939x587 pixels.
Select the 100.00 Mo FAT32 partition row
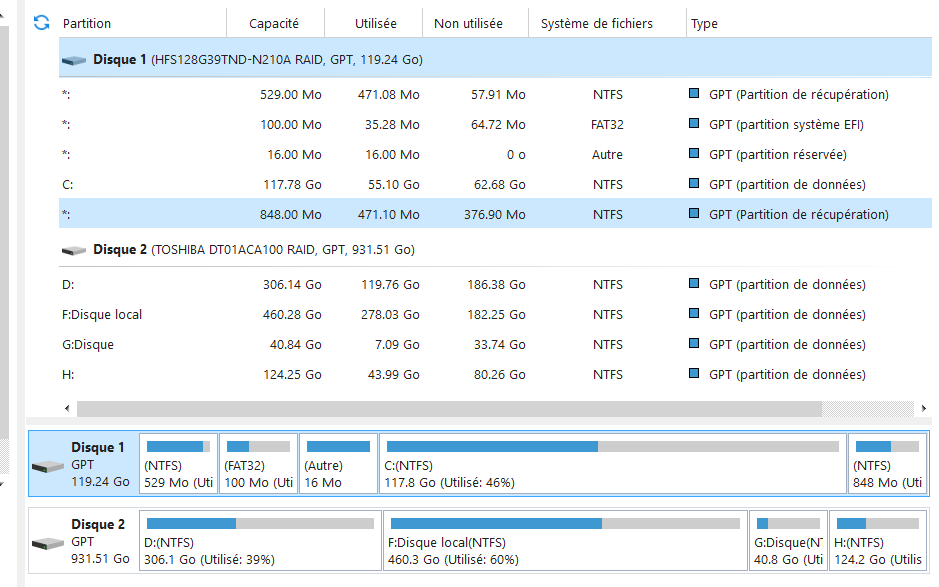point(495,125)
